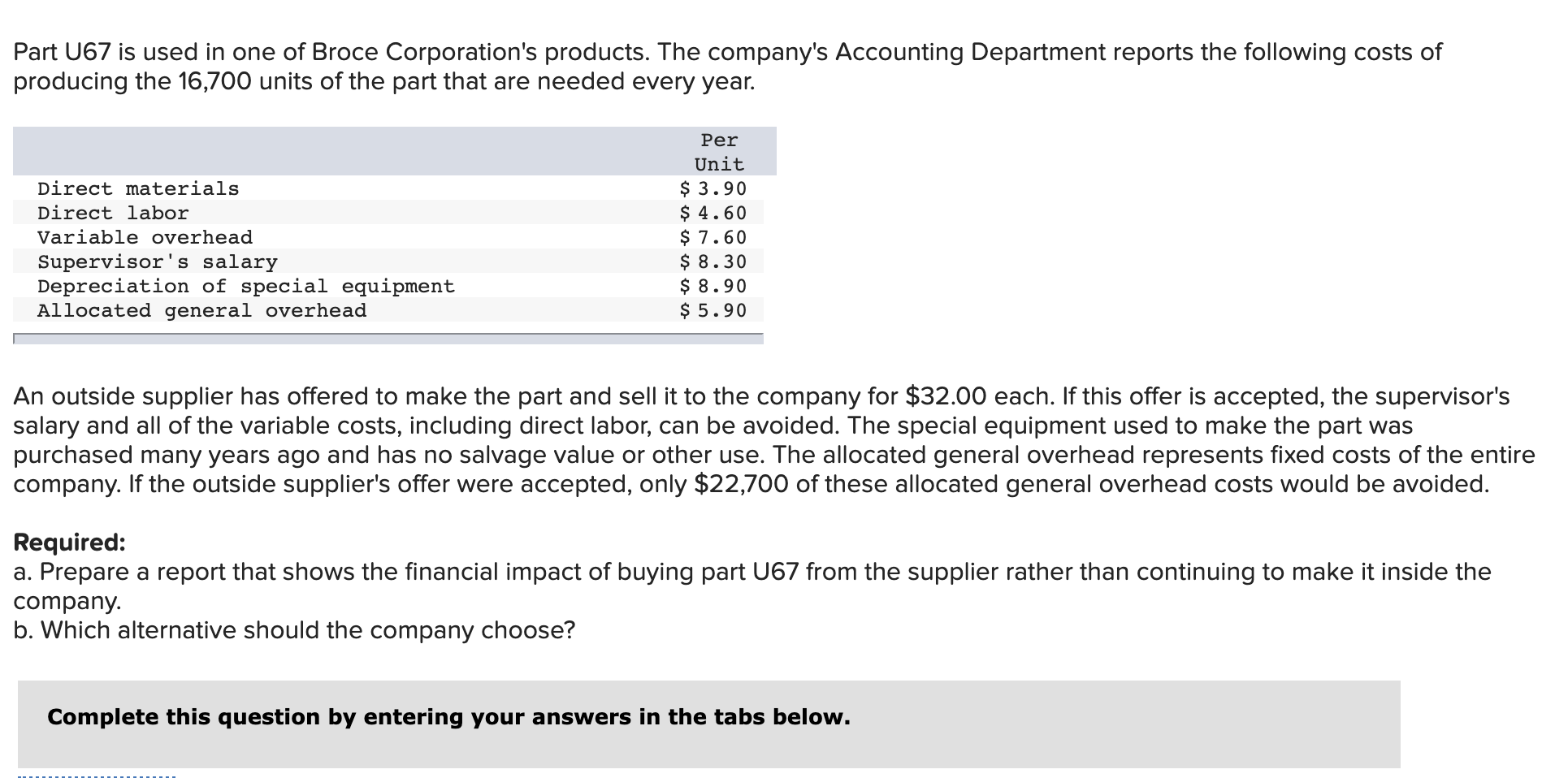Select the $8.90 depreciation value
1568x778 pixels.
pyautogui.click(x=713, y=286)
